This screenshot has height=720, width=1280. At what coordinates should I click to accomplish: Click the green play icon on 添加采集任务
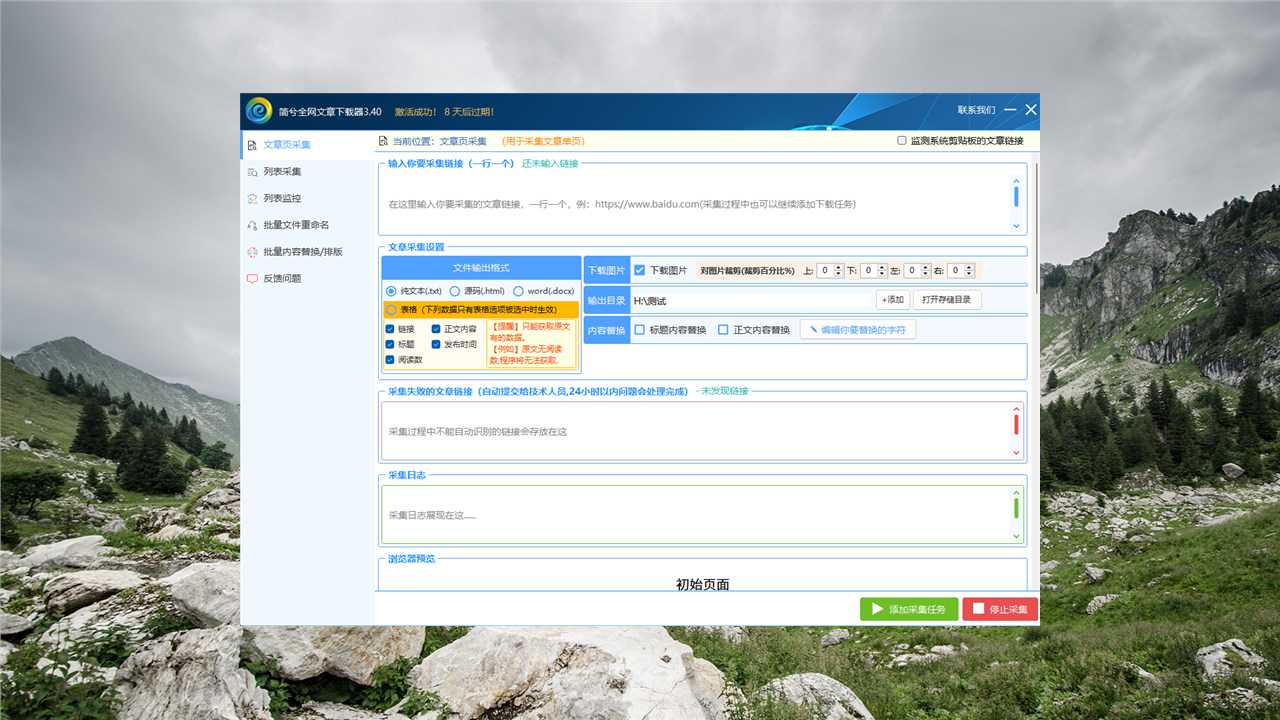pos(877,609)
